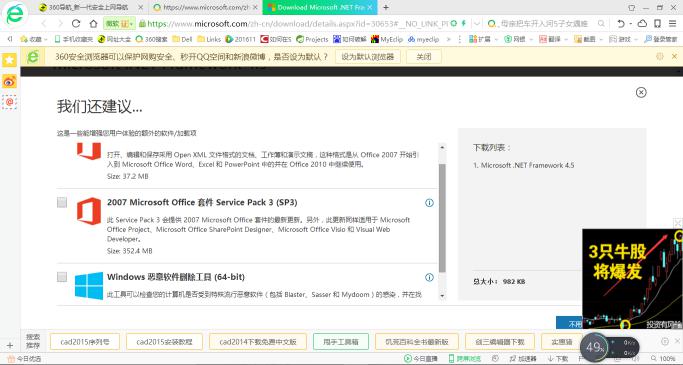The image size is (683, 365).
Task: Open the Dell bookmark folder
Action: tap(182, 39)
